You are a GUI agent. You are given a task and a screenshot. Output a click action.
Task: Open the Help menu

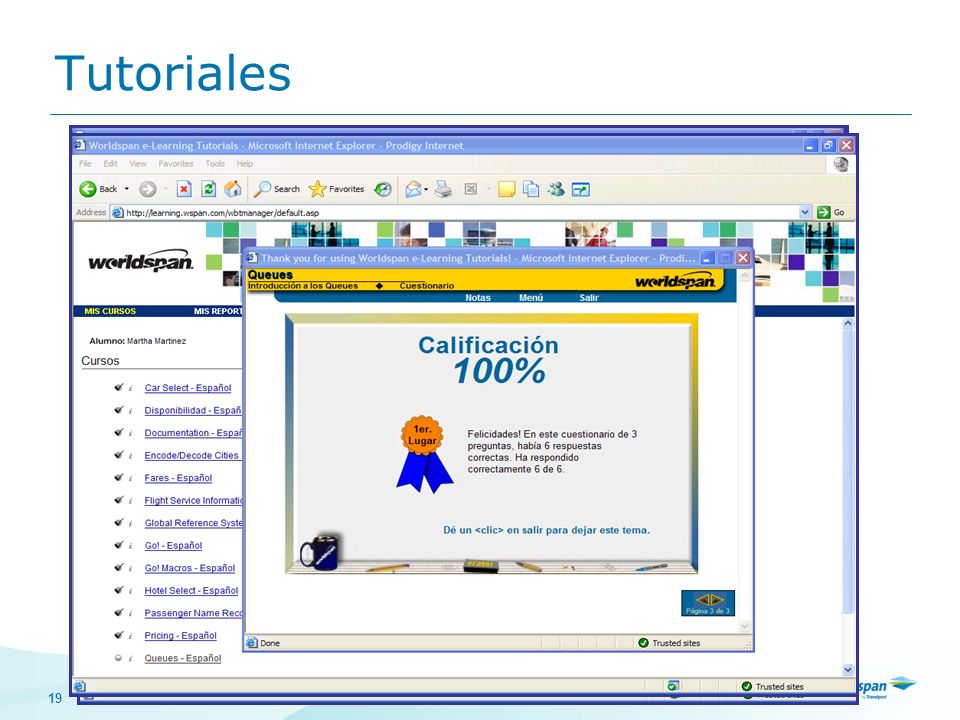point(244,163)
